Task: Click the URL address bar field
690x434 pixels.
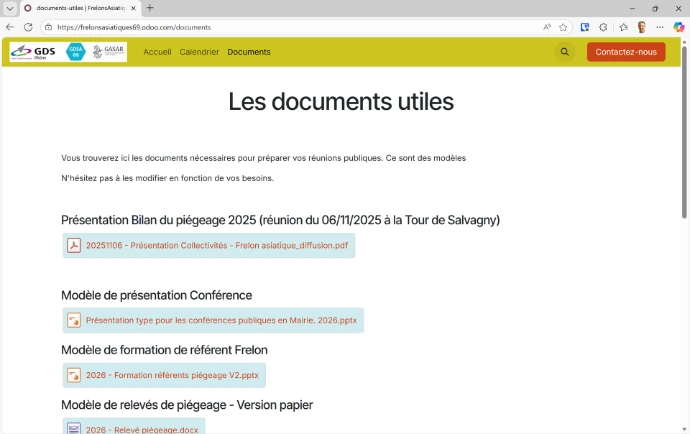Action: [300, 27]
